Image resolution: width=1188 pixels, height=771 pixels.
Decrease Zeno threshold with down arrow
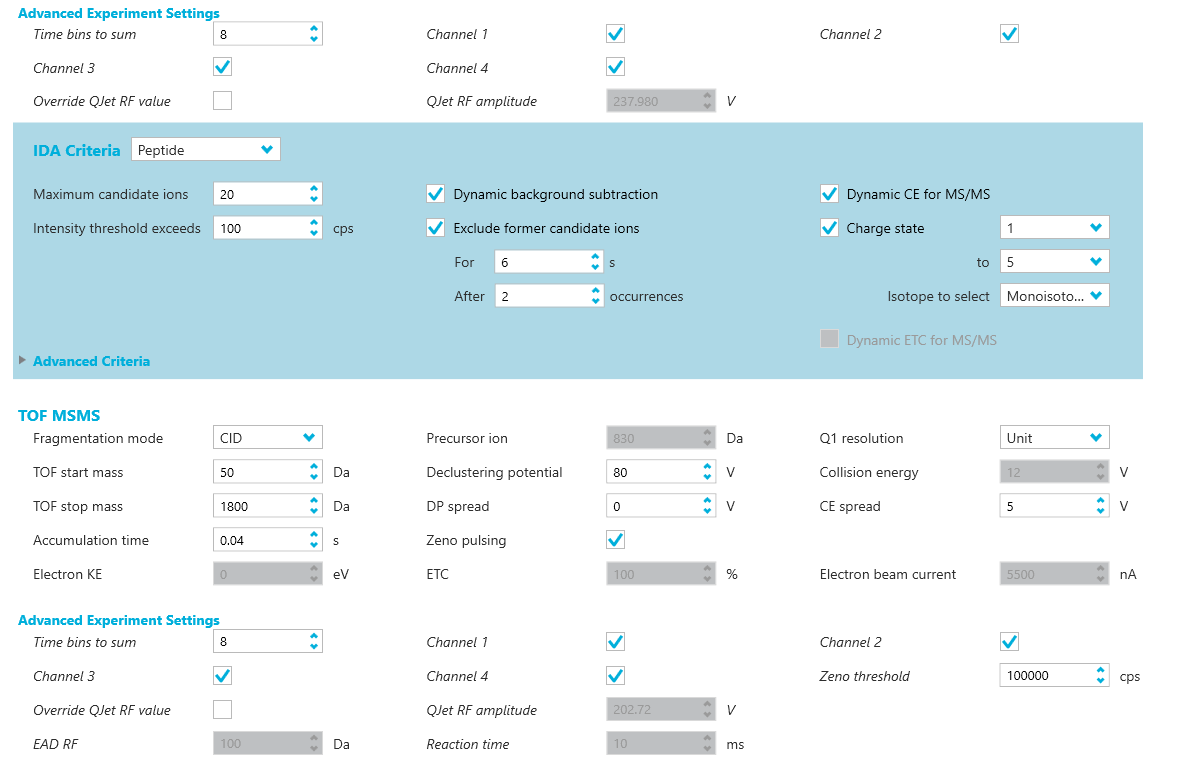tap(1101, 681)
